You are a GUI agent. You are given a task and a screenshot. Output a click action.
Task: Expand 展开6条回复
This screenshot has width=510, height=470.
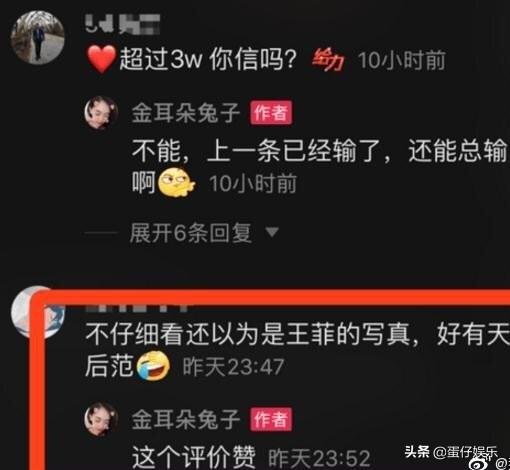(x=190, y=232)
